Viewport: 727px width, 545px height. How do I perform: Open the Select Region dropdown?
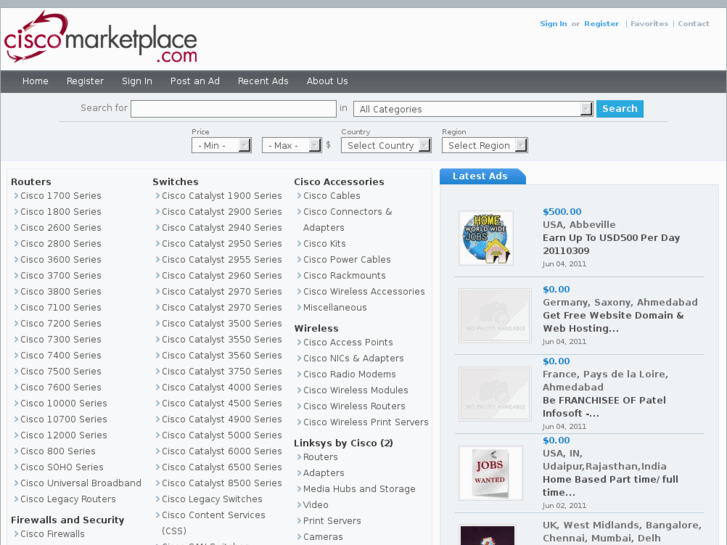click(485, 145)
